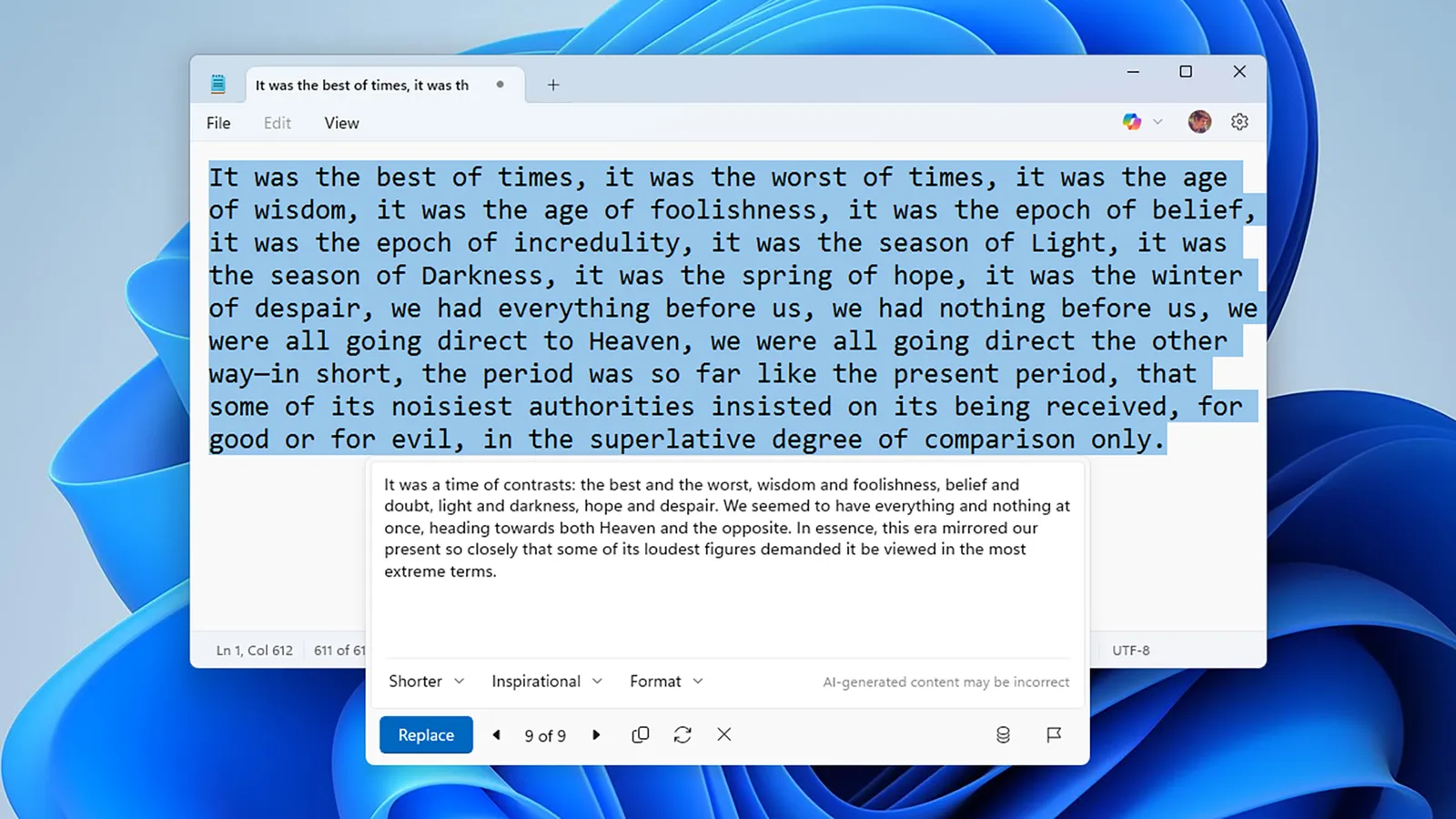Expand the Format dropdown
1456x819 pixels.
coord(667,682)
